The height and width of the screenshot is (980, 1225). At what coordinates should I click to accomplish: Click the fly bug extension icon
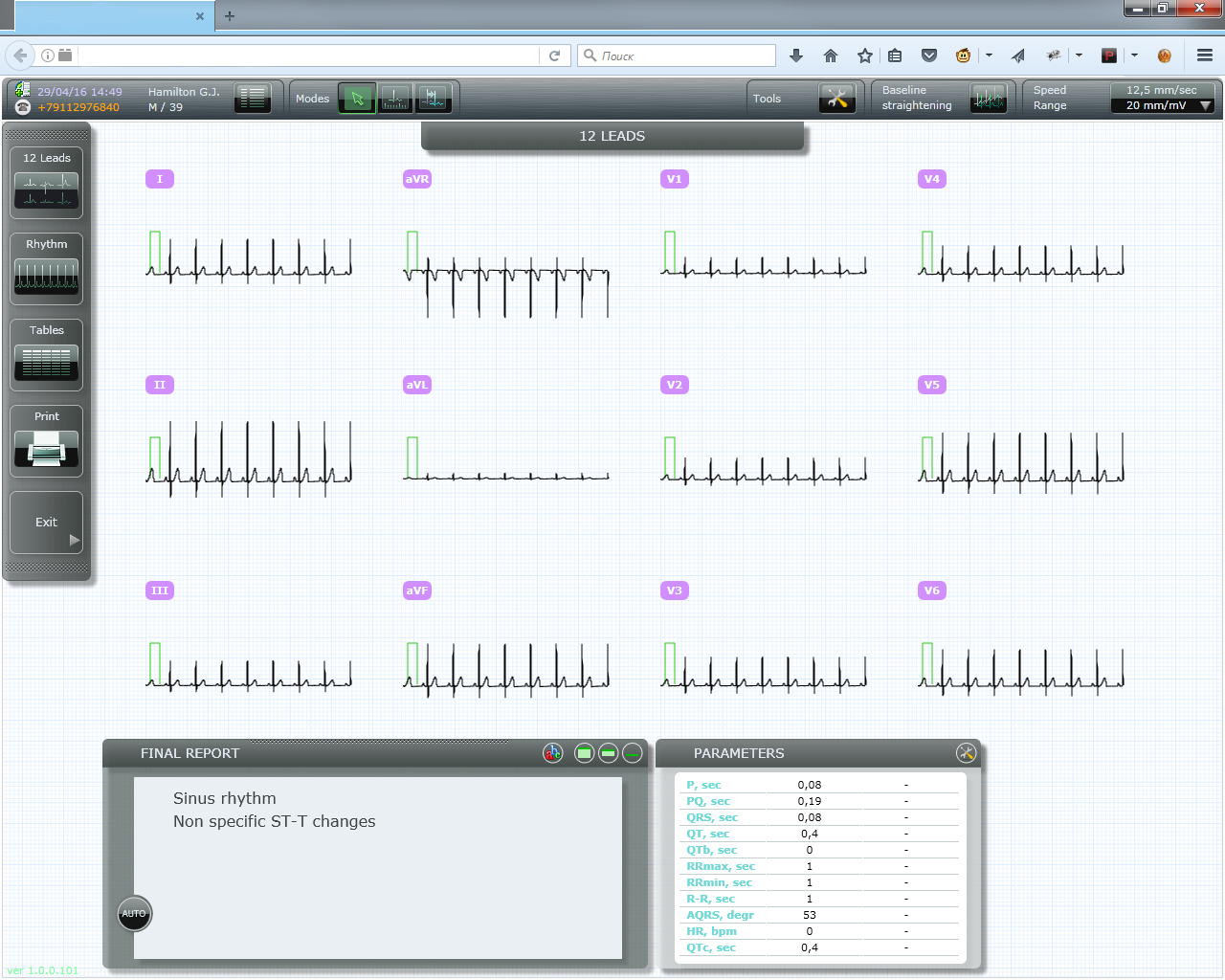tap(1054, 56)
